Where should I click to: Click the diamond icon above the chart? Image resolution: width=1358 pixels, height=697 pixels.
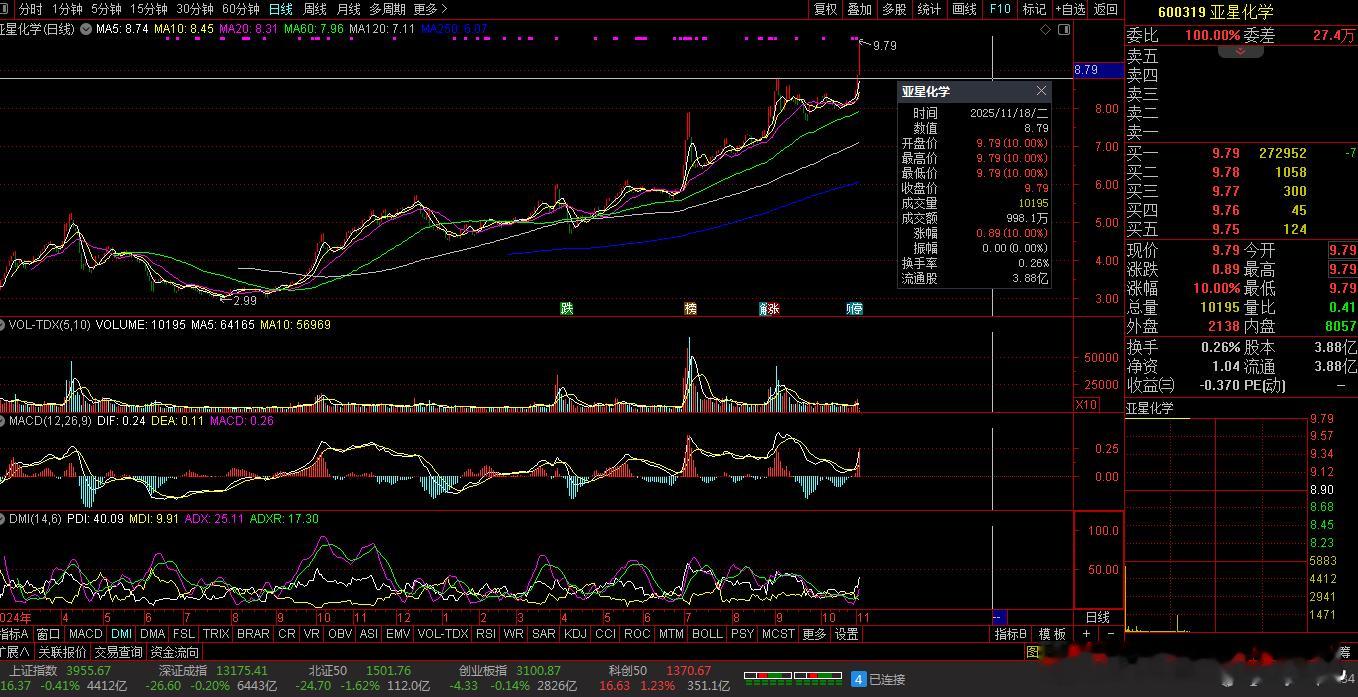click(x=1046, y=29)
